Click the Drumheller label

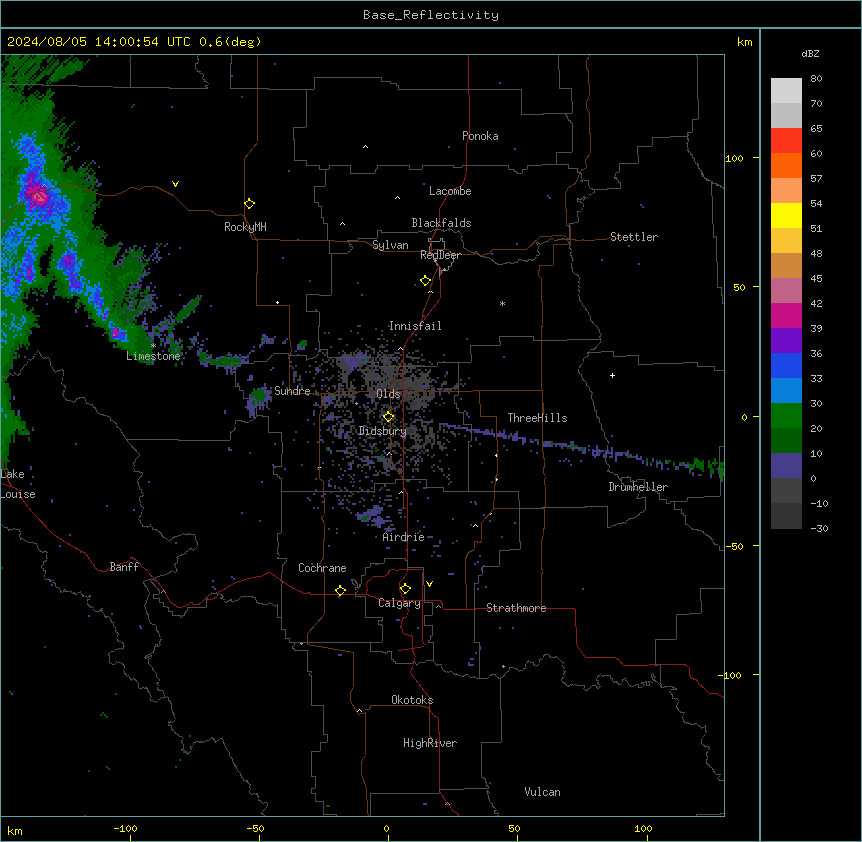click(x=638, y=487)
